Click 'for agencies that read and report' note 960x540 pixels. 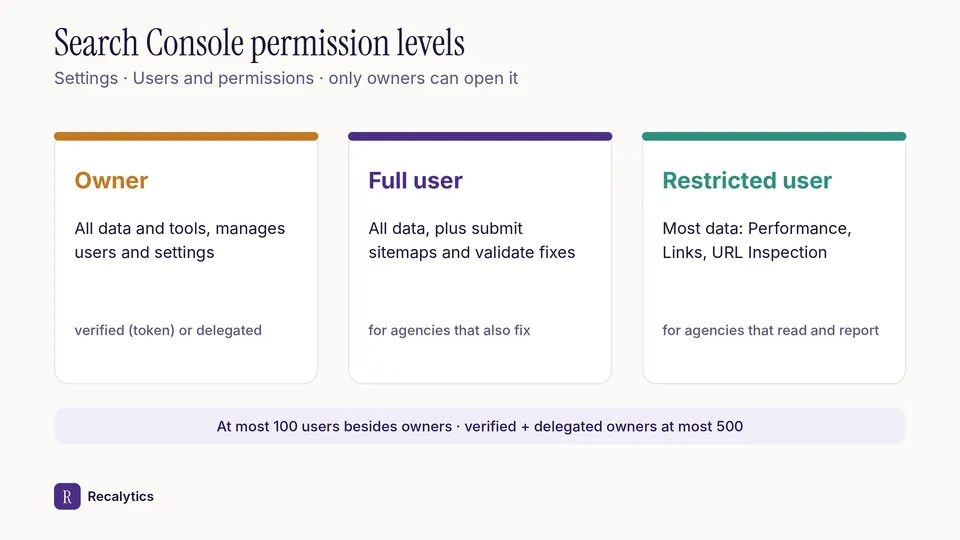[770, 331]
